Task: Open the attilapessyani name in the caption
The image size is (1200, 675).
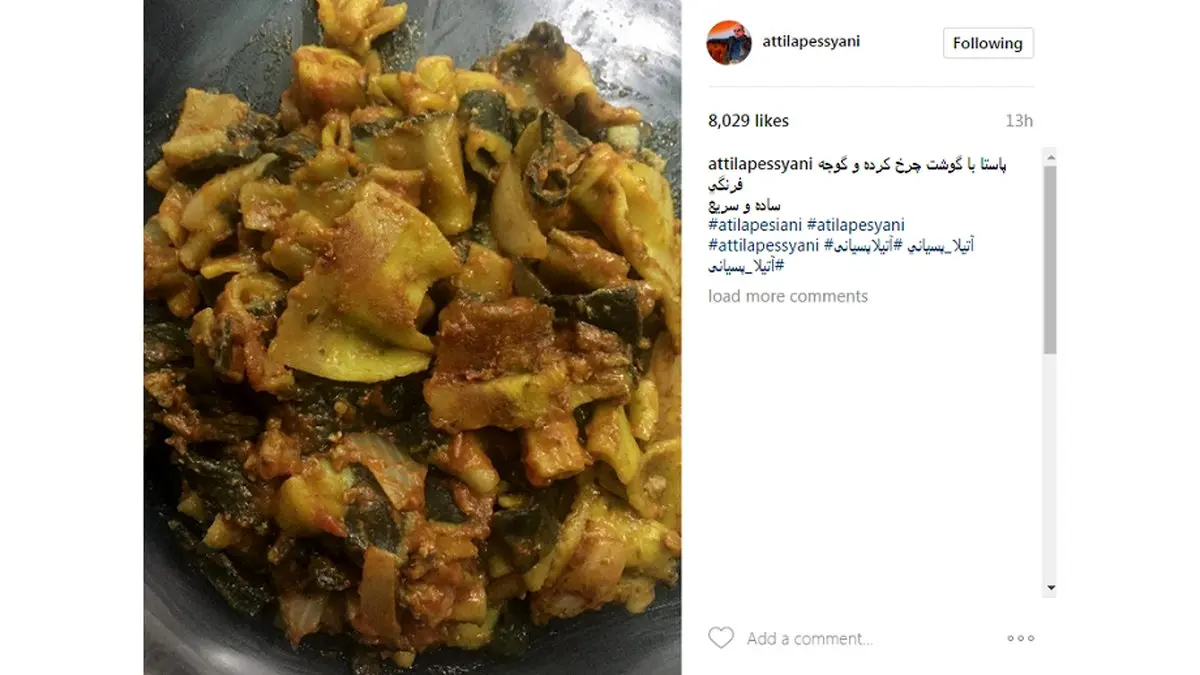Action: pos(759,165)
